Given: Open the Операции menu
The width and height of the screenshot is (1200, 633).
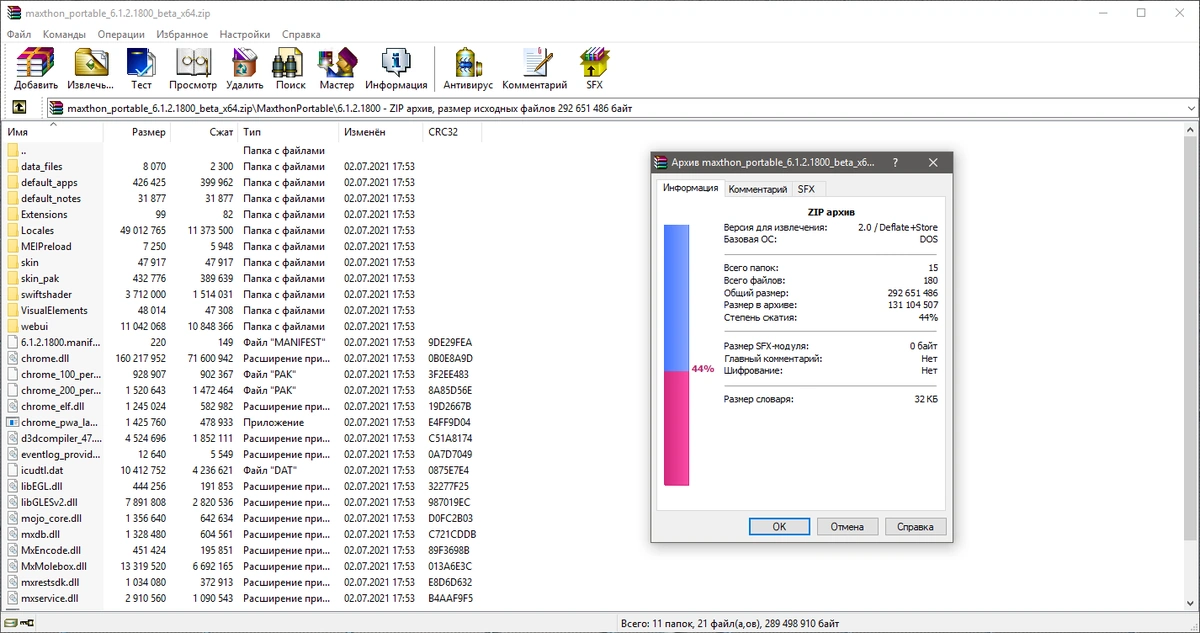Looking at the screenshot, I should click(x=121, y=34).
